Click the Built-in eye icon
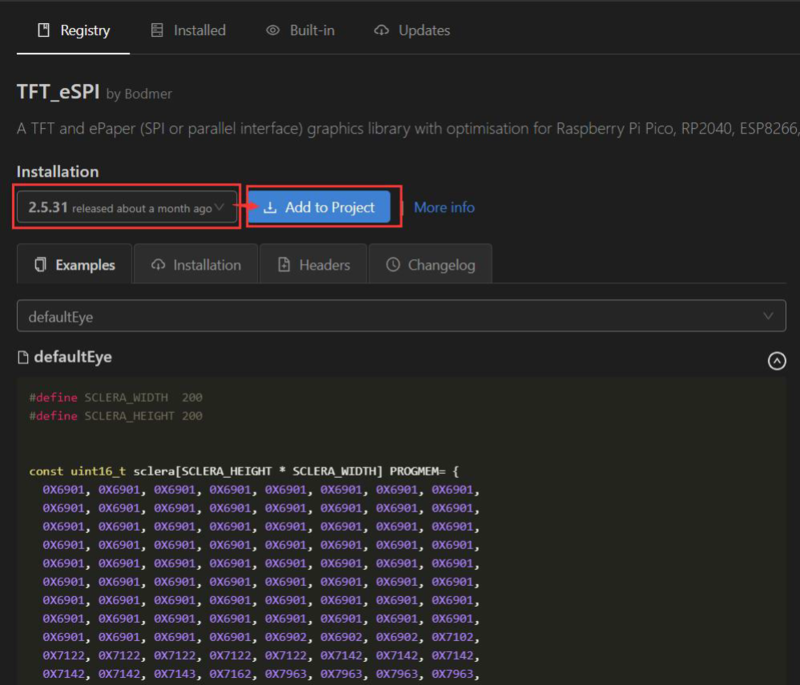The image size is (800, 685). point(273,31)
